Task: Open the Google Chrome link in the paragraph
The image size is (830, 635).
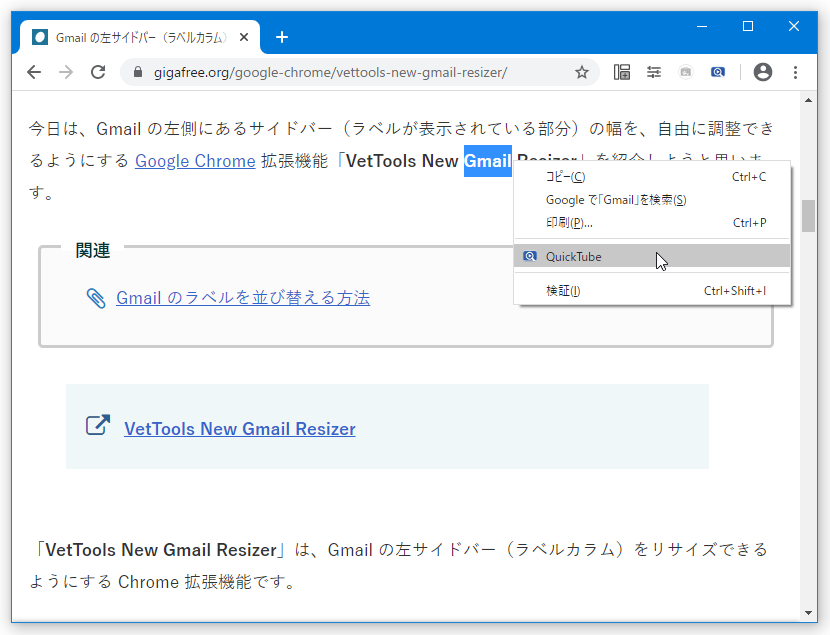Action: coord(195,161)
